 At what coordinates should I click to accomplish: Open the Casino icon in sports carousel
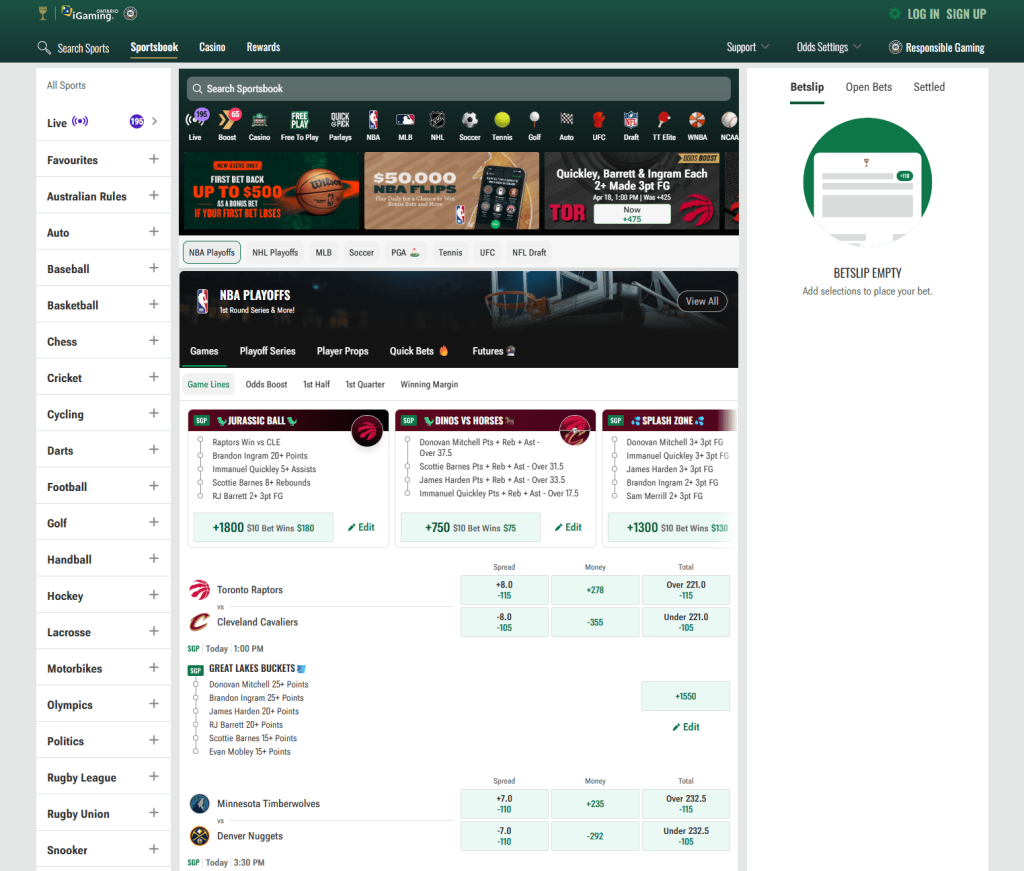(259, 125)
